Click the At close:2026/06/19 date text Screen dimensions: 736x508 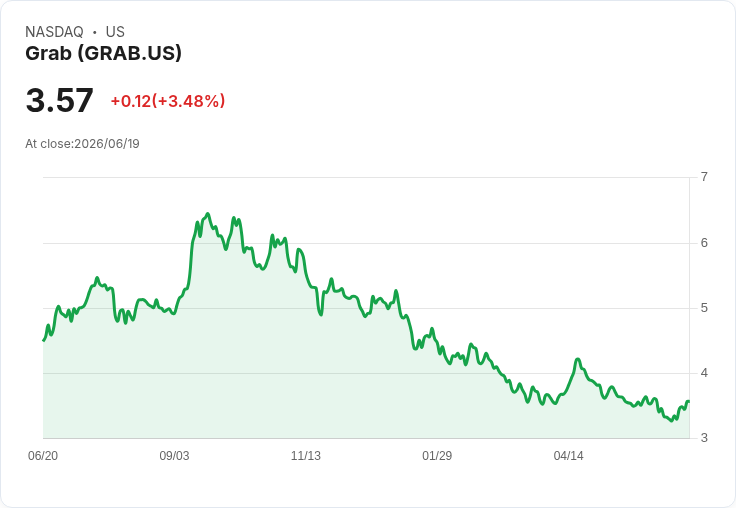[x=82, y=144]
